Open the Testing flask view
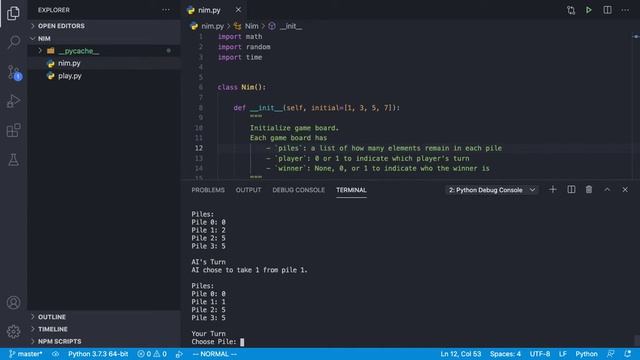 tap(13, 160)
